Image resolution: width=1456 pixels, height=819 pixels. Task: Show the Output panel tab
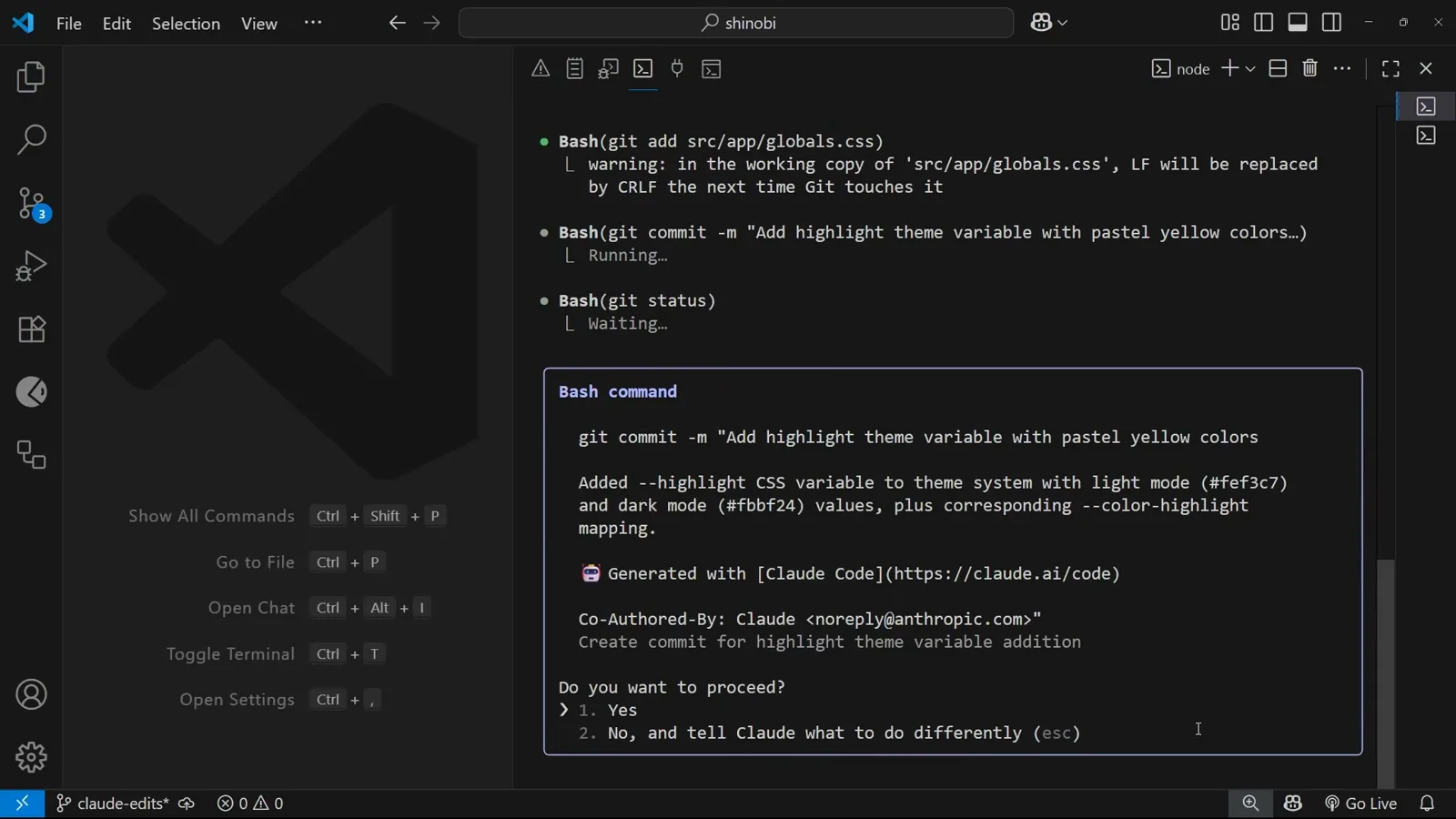574,68
